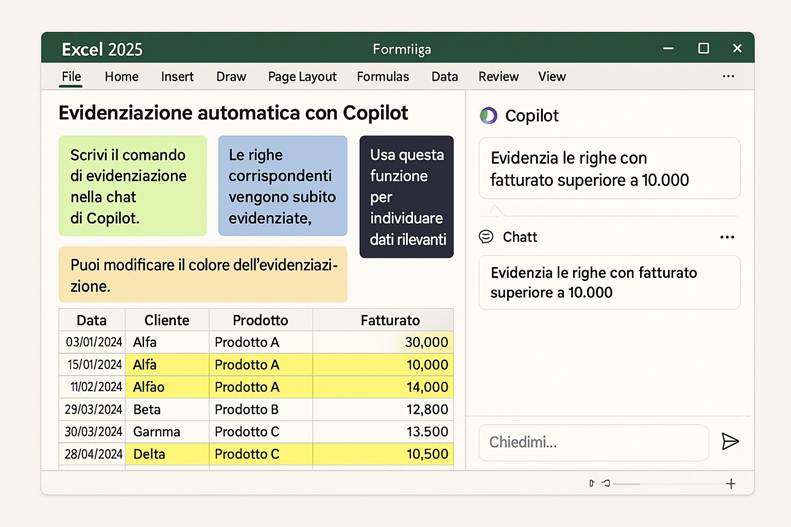Image resolution: width=791 pixels, height=527 pixels.
Task: Select the Beta client cell
Action: 167,409
